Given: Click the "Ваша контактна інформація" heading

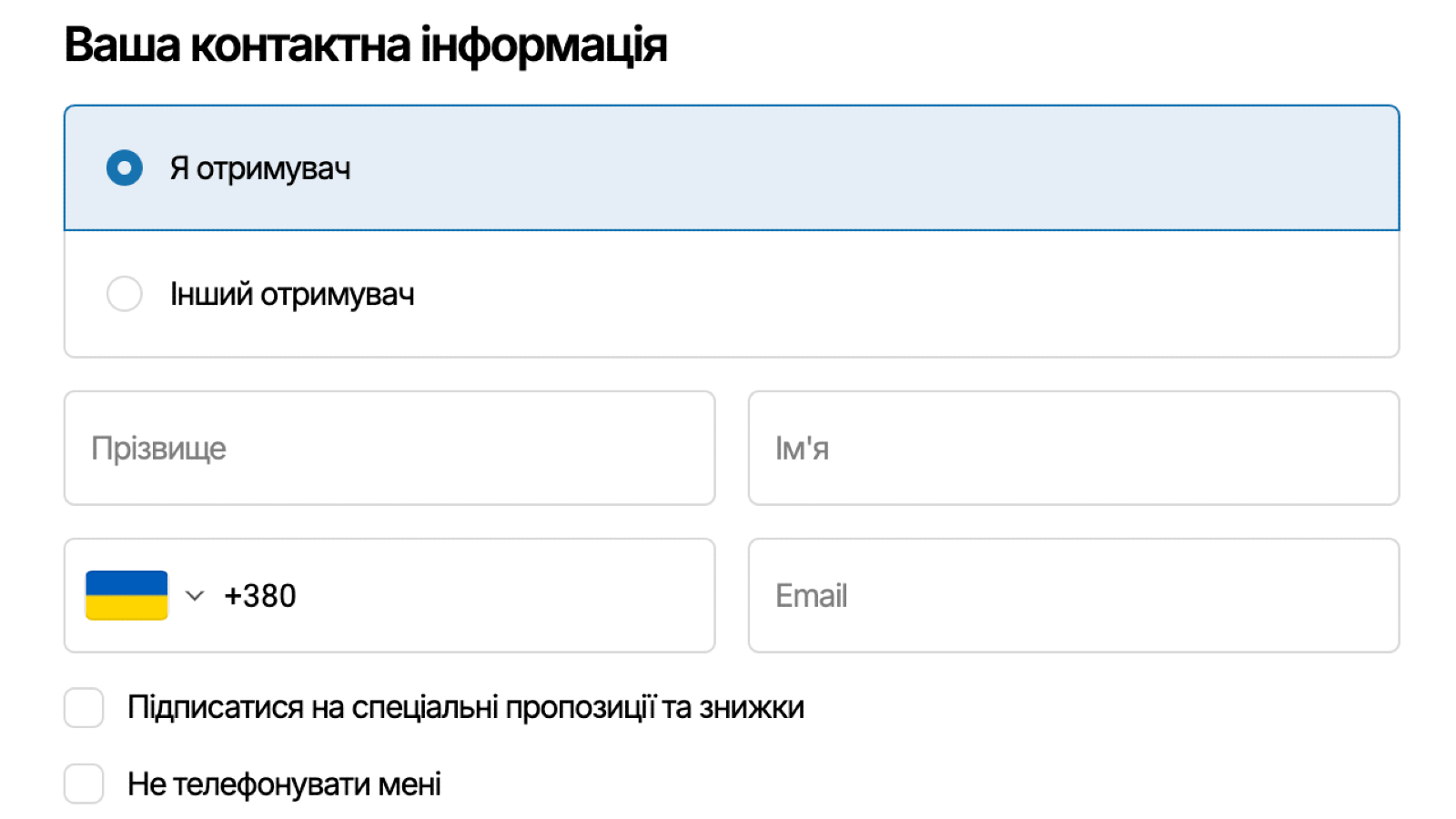Looking at the screenshot, I should (x=366, y=45).
